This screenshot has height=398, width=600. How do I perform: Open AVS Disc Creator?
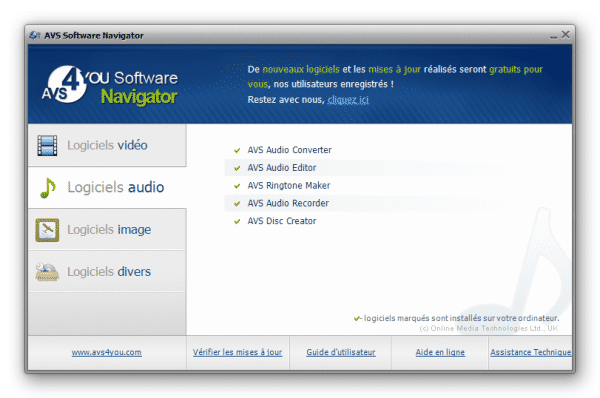click(282, 221)
